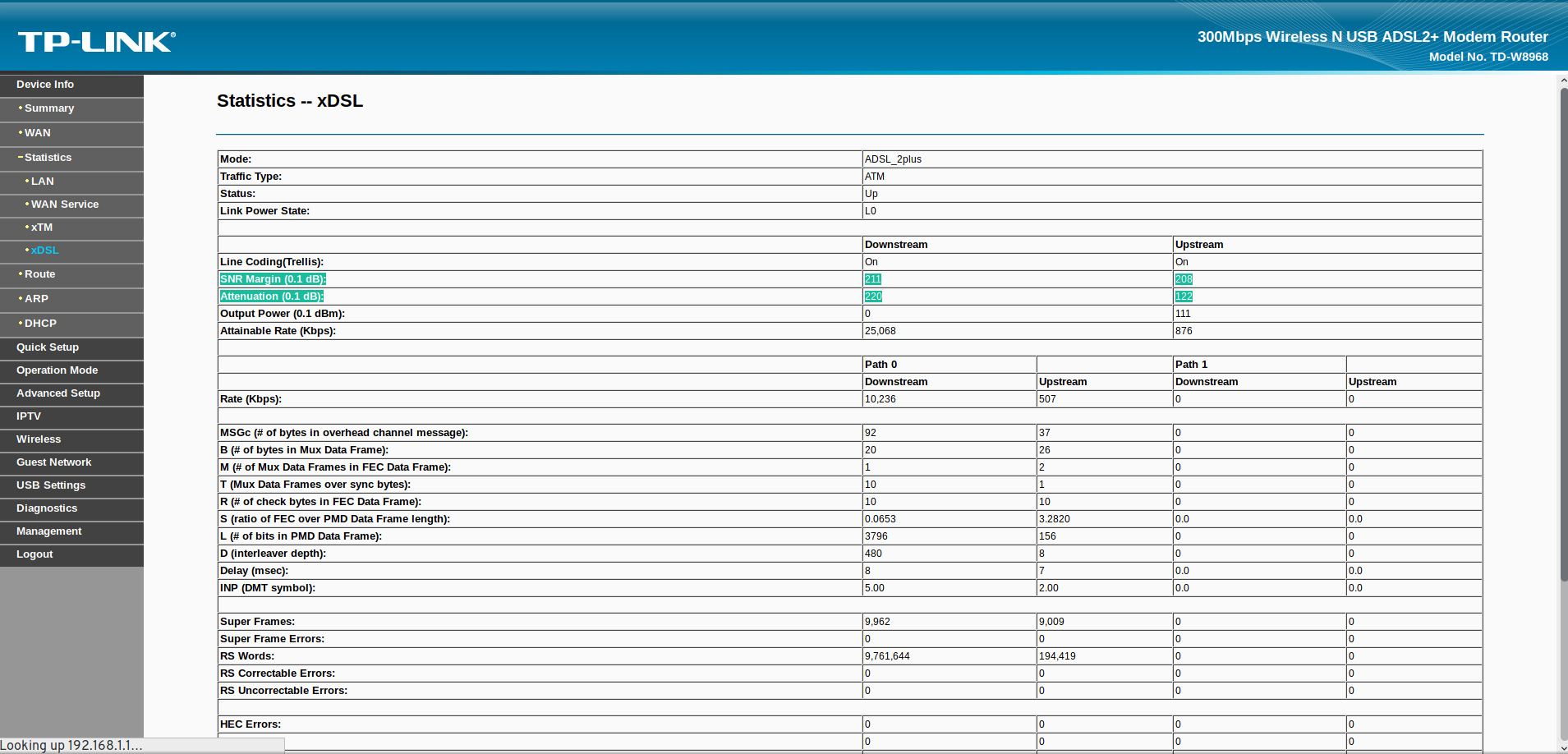Open Quick Setup
Image resolution: width=1568 pixels, height=754 pixels.
pyautogui.click(x=48, y=347)
